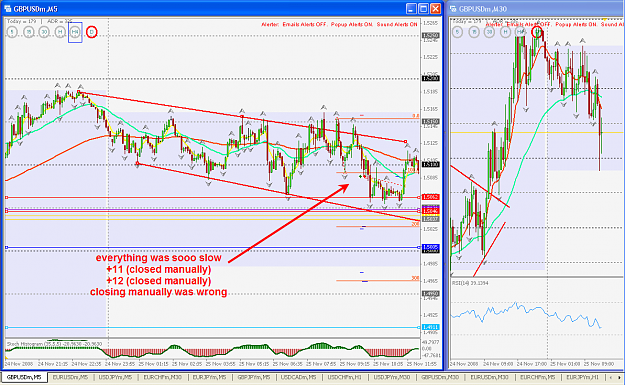Select the 30-minute timeframe button in M5 chart

point(44,32)
